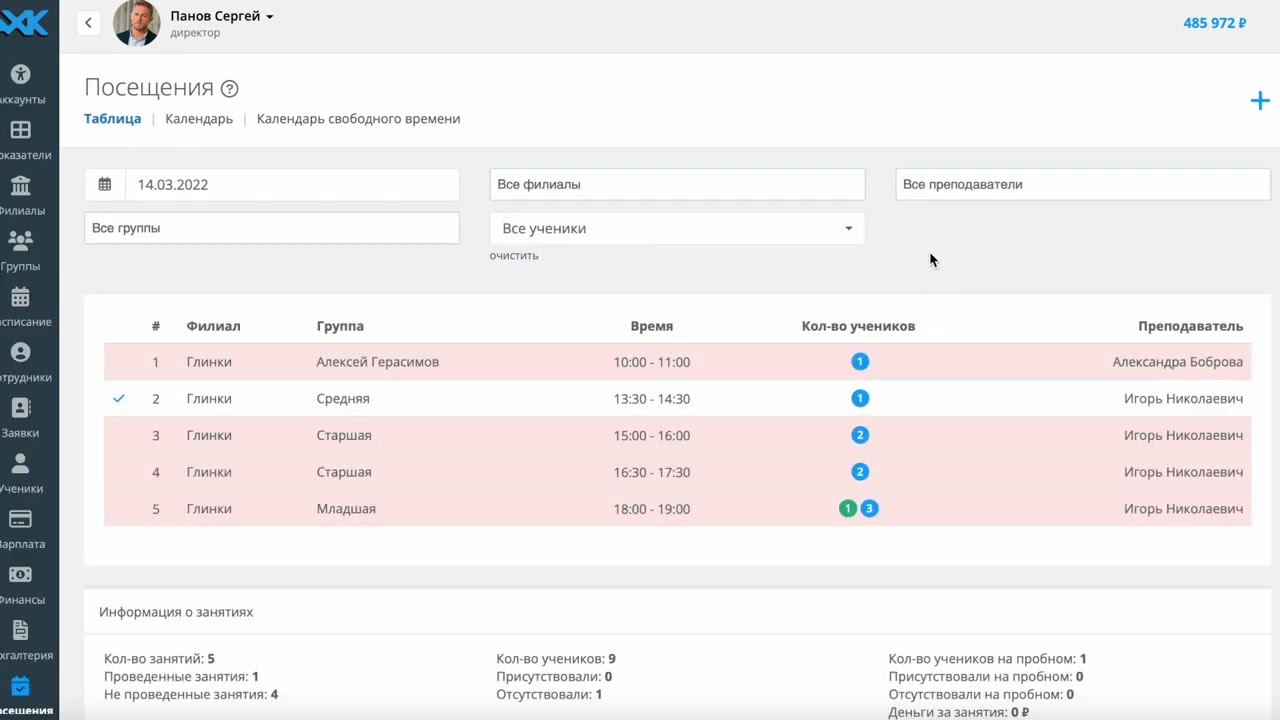Open Расписание schedule sidebar icon
The height and width of the screenshot is (720, 1280).
pyautogui.click(x=20, y=297)
